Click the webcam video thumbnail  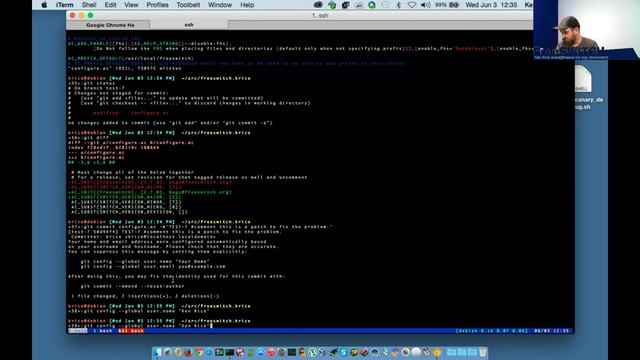point(587,30)
